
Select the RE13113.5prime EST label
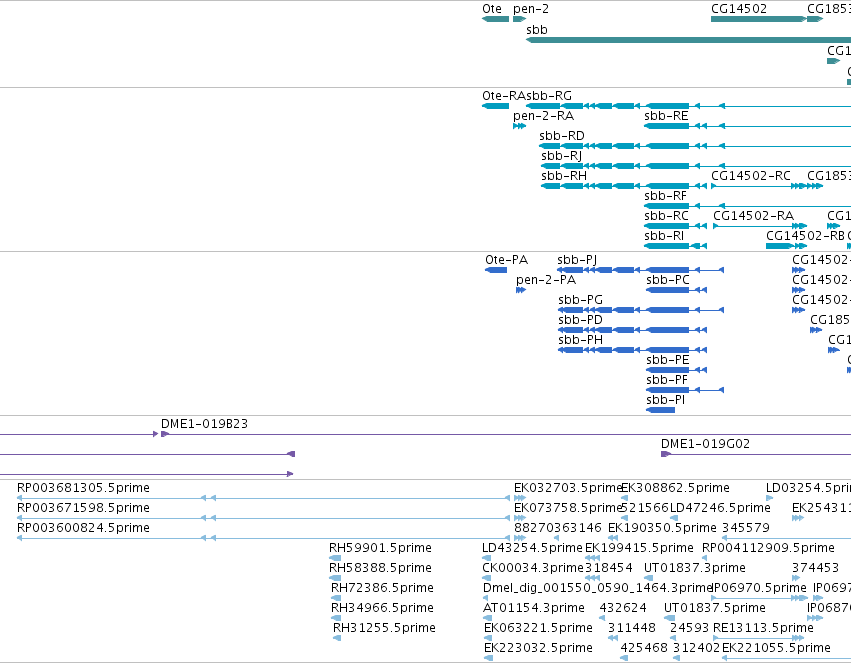click(x=763, y=628)
